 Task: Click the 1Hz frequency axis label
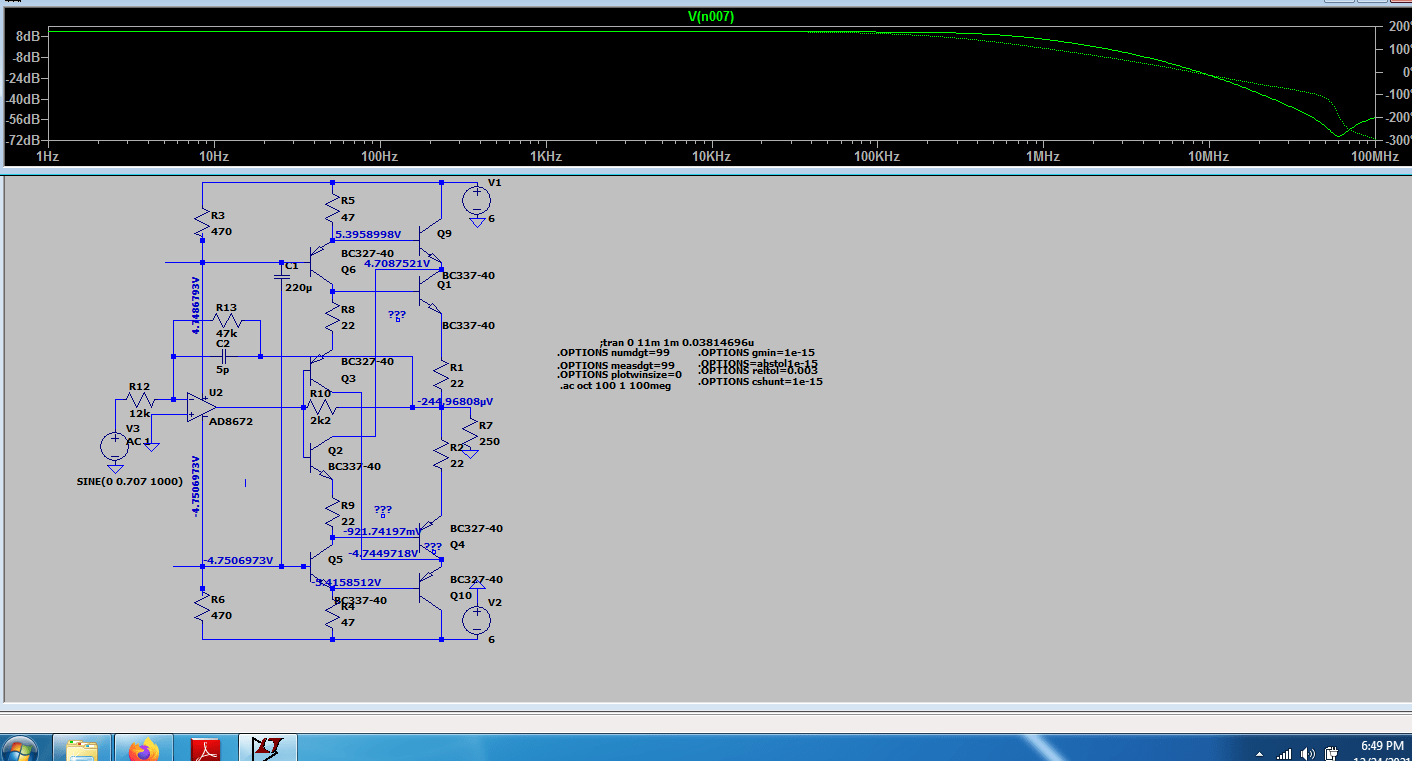click(48, 157)
